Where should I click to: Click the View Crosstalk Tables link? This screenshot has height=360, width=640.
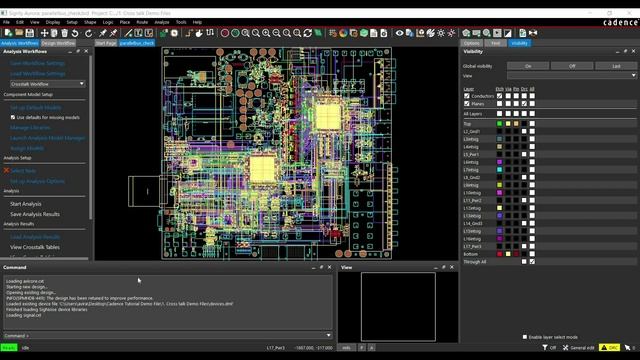coord(35,247)
